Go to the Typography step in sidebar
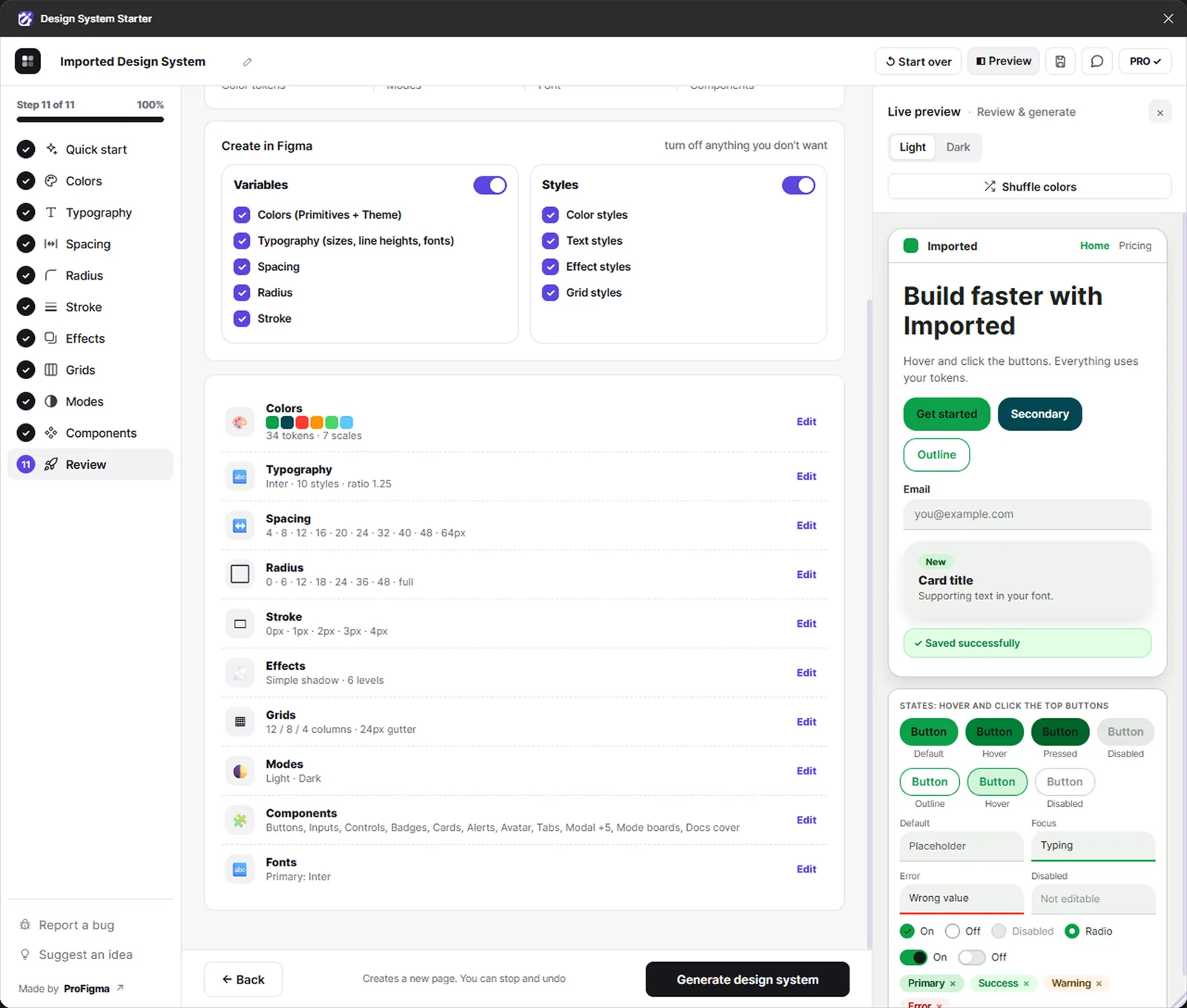Image resolution: width=1187 pixels, height=1008 pixels. 91,213
